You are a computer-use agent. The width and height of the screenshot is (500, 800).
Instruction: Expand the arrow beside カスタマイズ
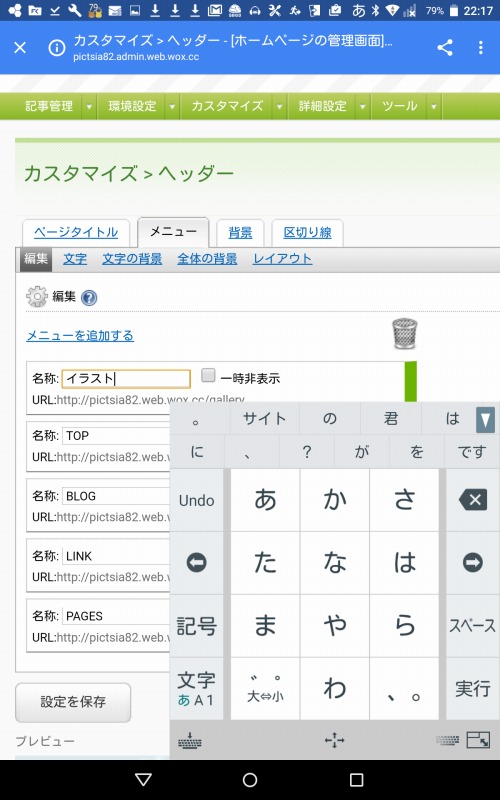(279, 106)
